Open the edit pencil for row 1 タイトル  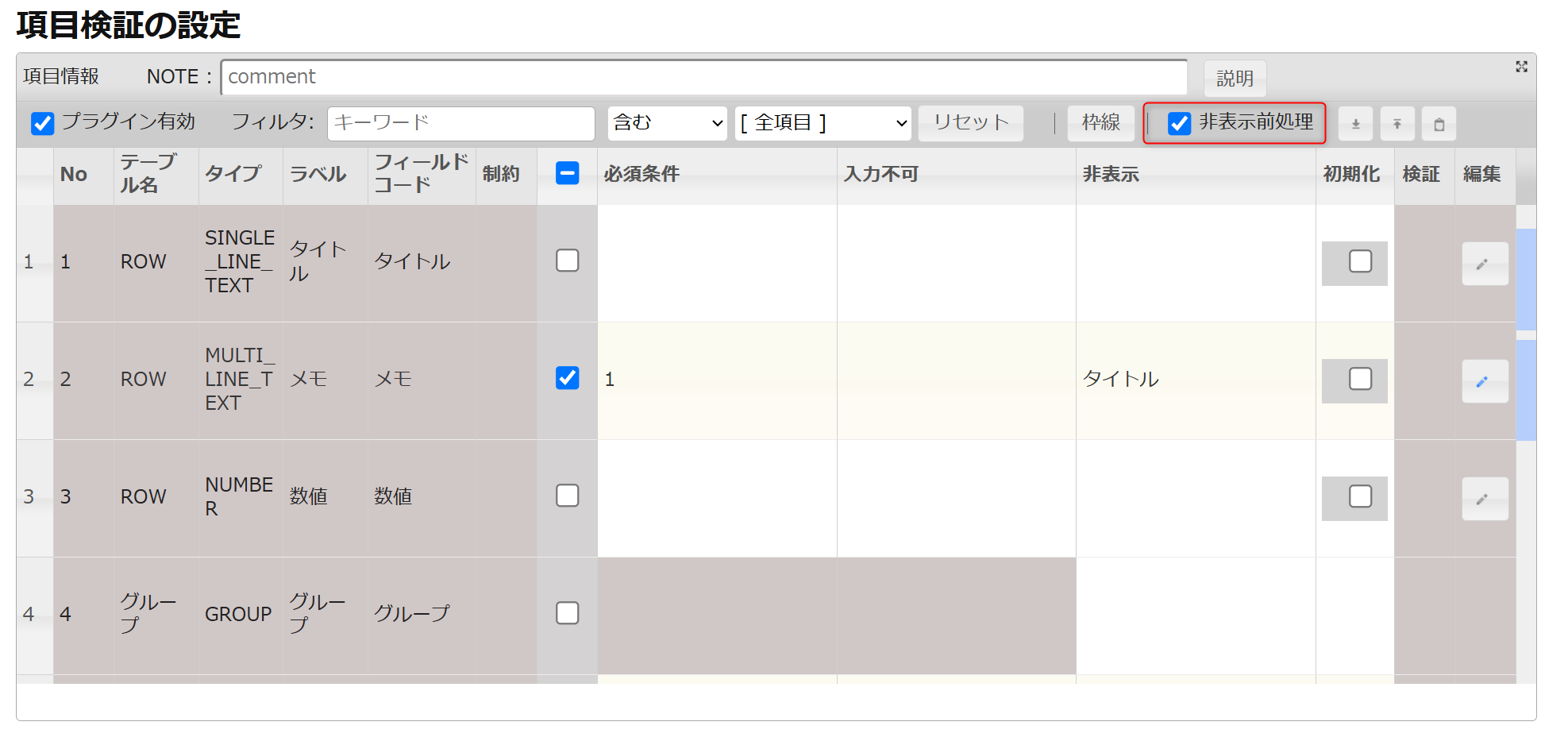(x=1485, y=264)
